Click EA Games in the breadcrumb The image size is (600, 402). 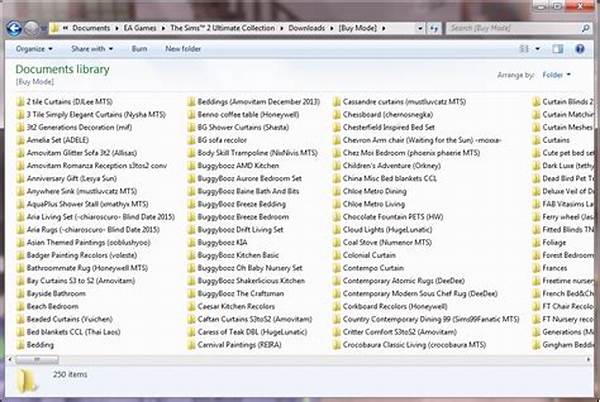point(140,28)
